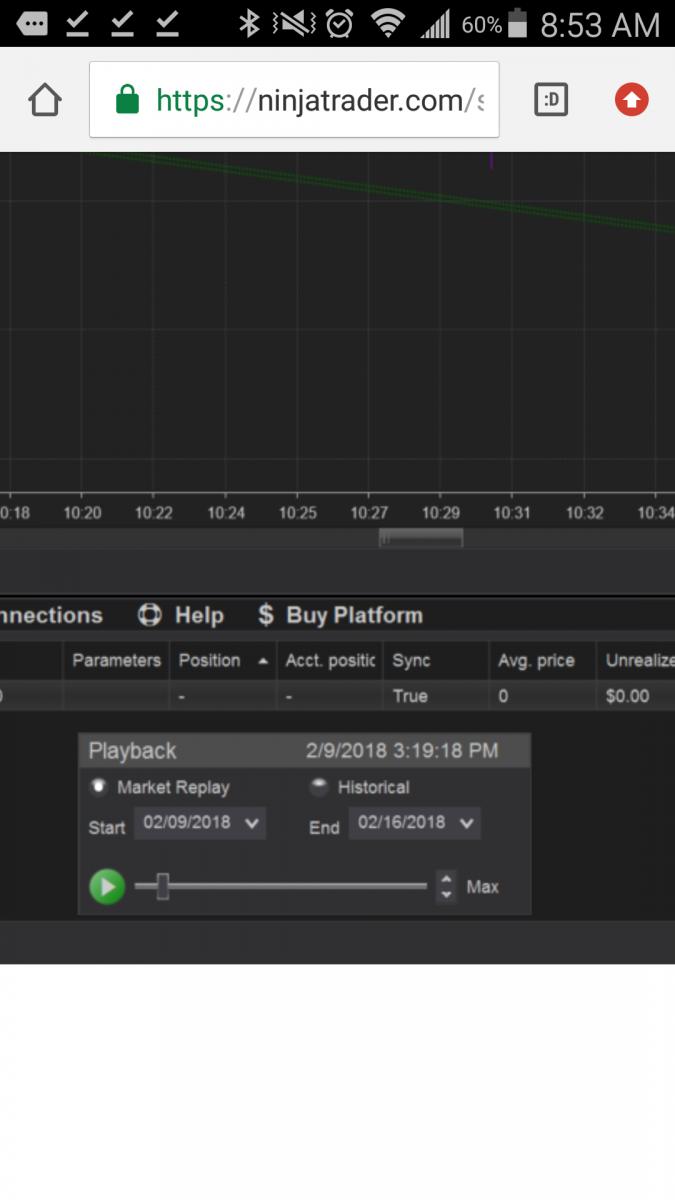The image size is (675, 1200).
Task: Select the Market Replay radio button
Action: coord(99,786)
